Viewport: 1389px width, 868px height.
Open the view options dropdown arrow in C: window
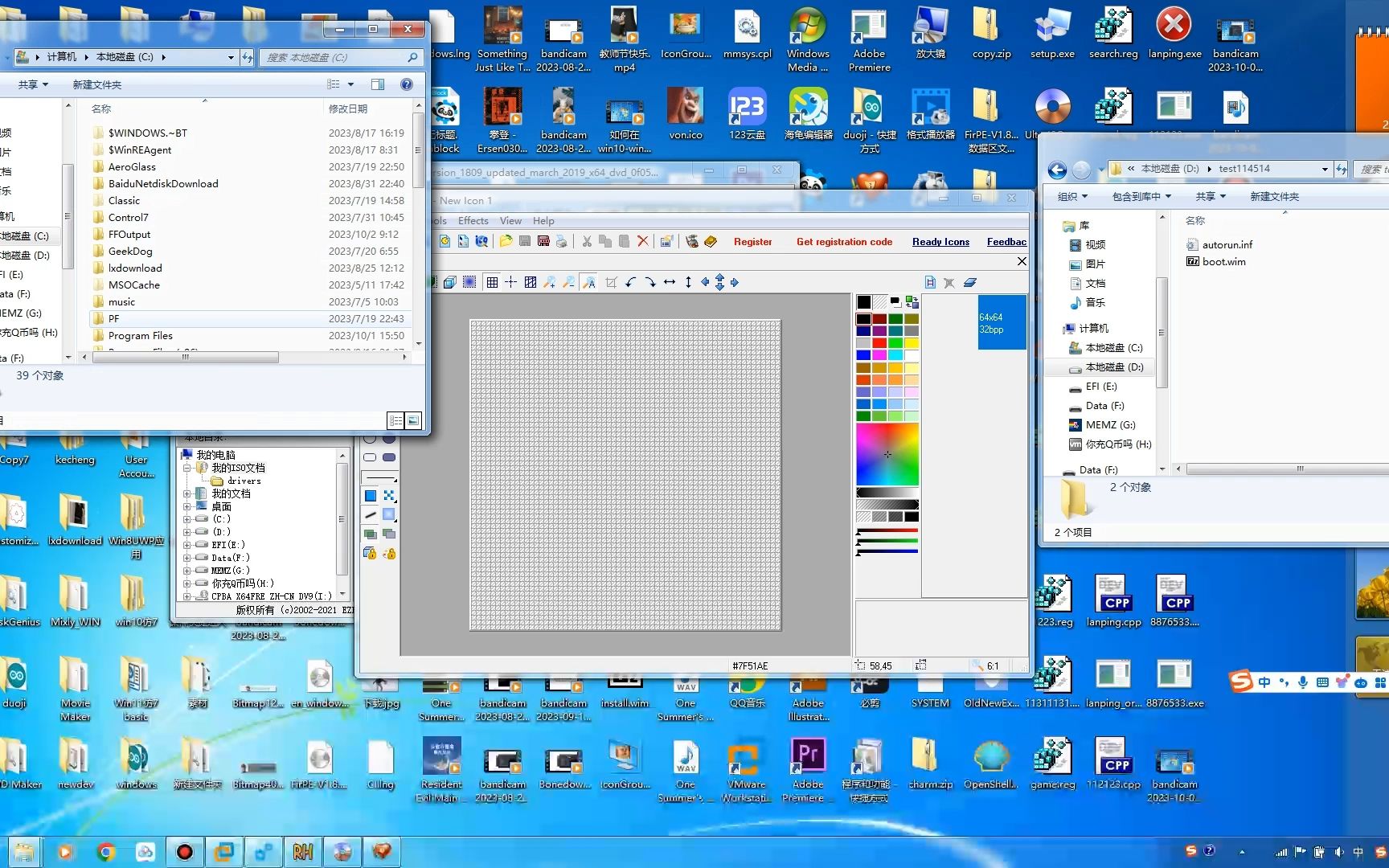tap(350, 84)
